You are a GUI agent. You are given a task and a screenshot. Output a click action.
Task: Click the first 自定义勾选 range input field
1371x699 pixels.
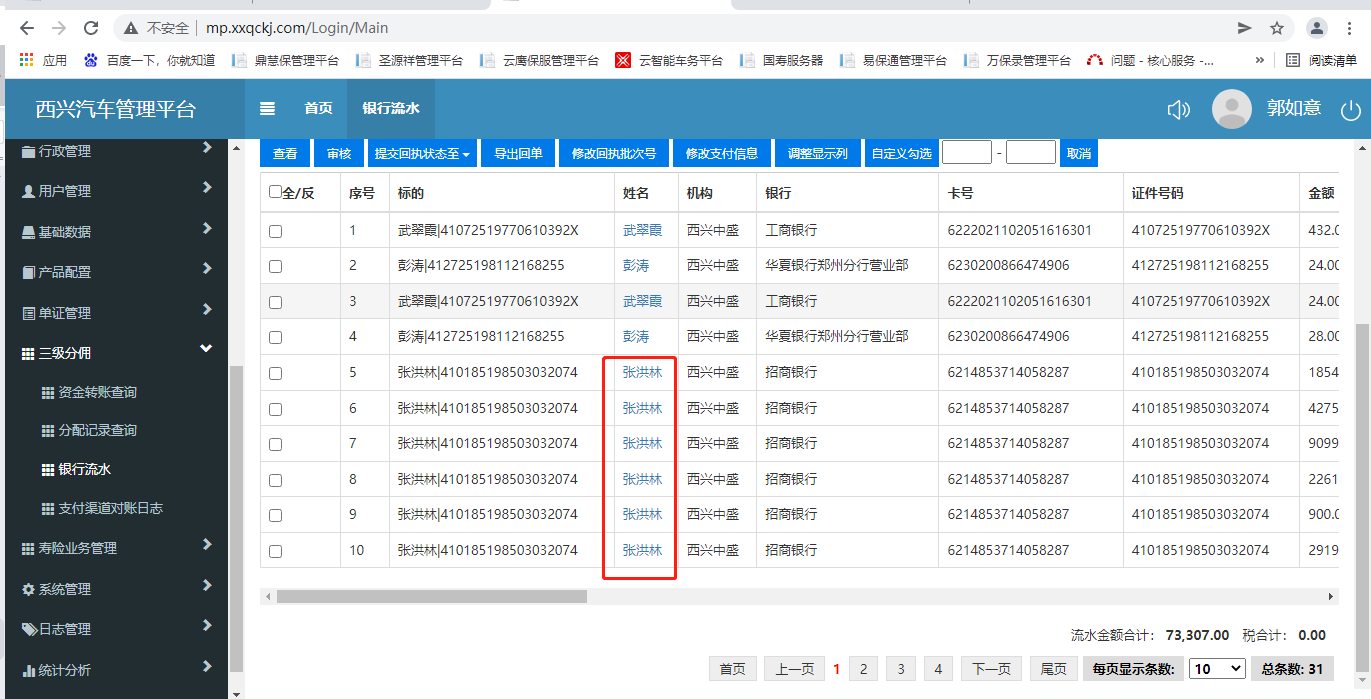[x=966, y=153]
